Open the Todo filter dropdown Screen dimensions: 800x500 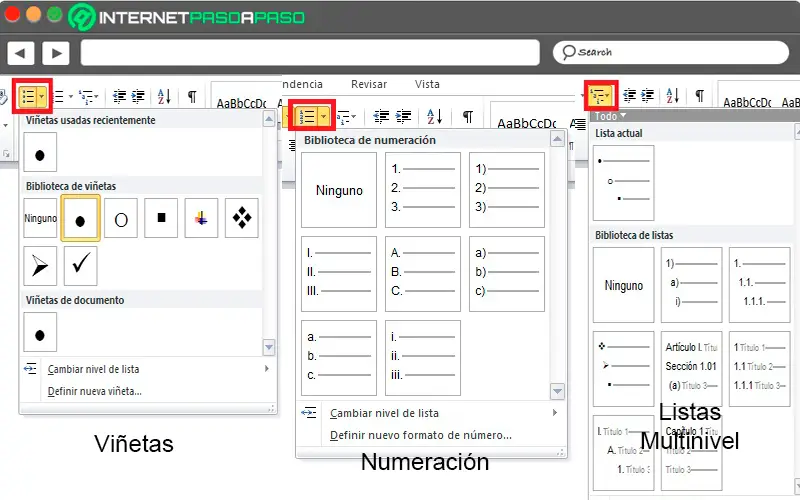pos(610,116)
